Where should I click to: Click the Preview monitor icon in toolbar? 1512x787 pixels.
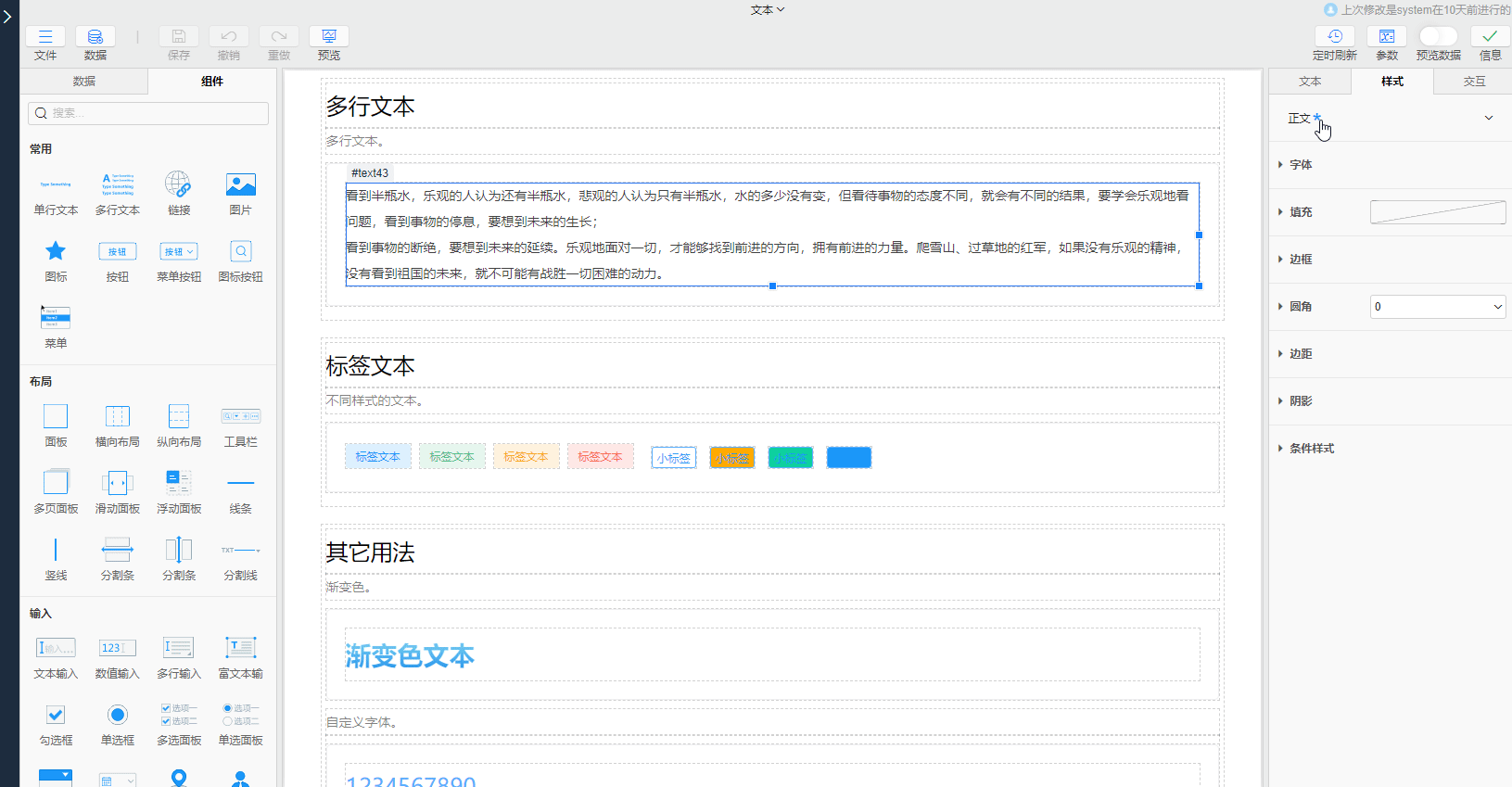coord(328,37)
